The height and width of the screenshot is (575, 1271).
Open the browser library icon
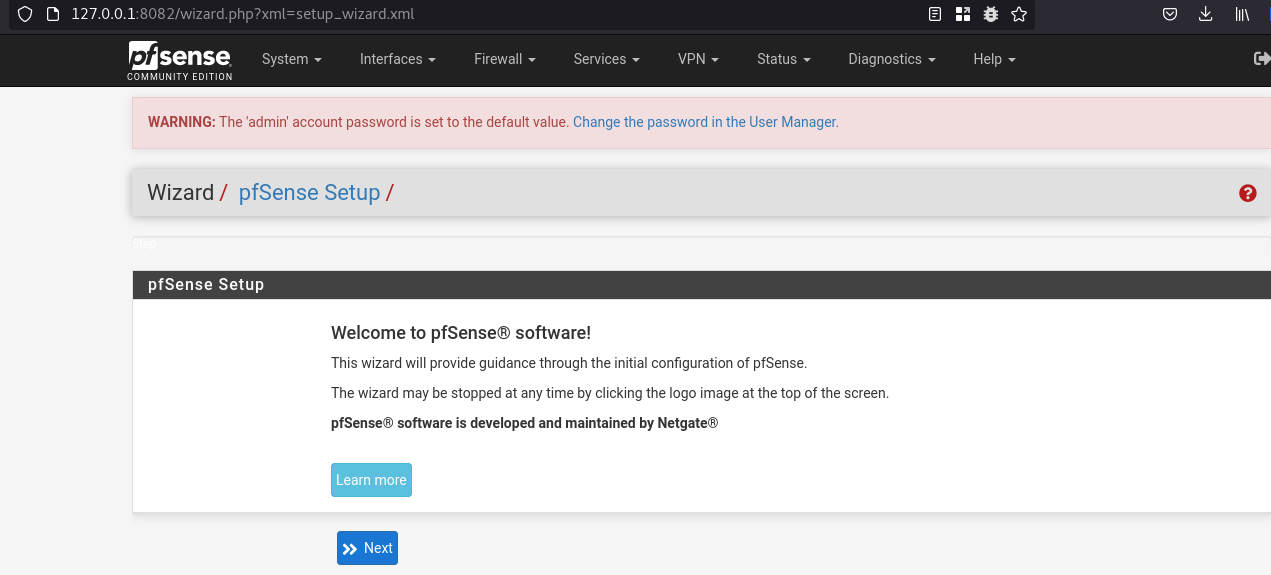pos(1242,14)
